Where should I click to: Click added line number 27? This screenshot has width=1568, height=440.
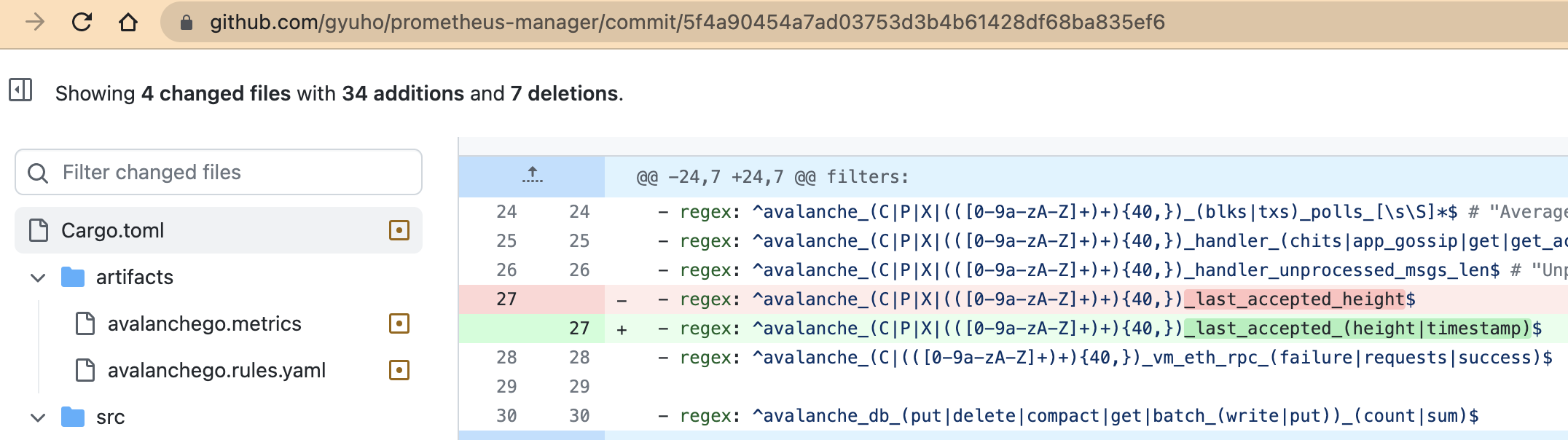579,329
